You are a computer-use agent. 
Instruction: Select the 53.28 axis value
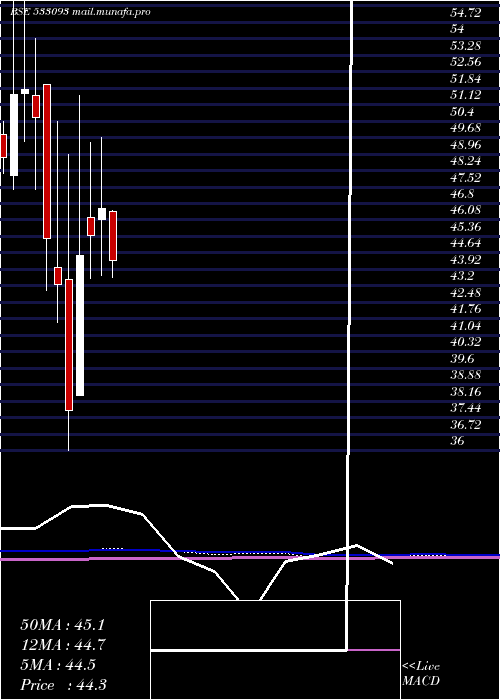tap(466, 46)
